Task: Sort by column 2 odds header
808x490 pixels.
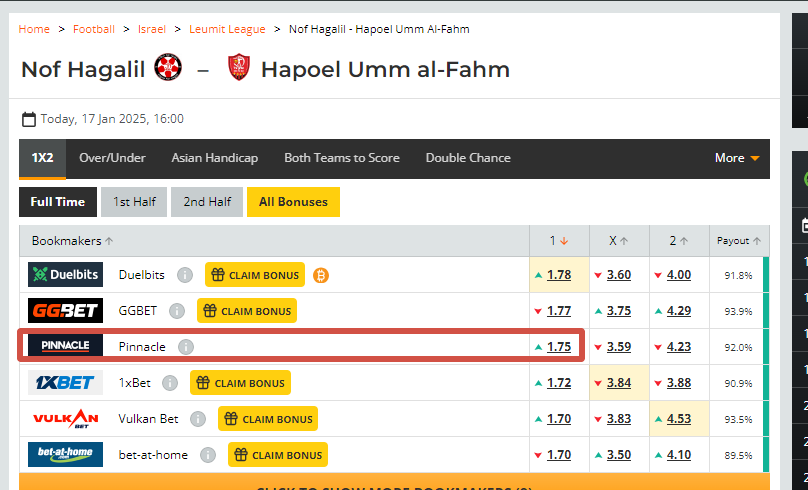Action: tap(679, 241)
